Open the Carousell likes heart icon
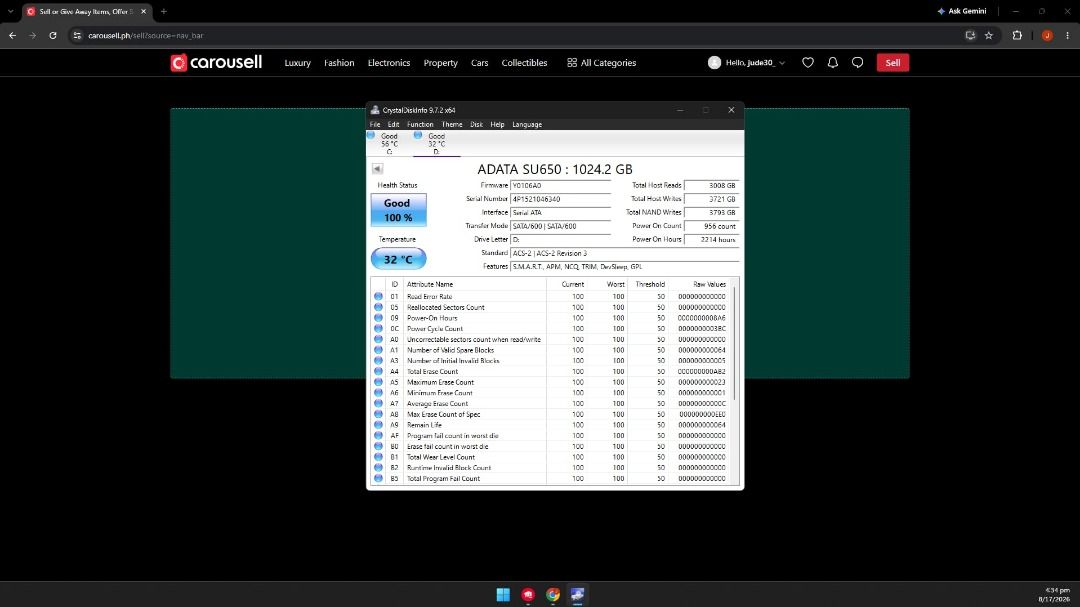 coord(808,63)
